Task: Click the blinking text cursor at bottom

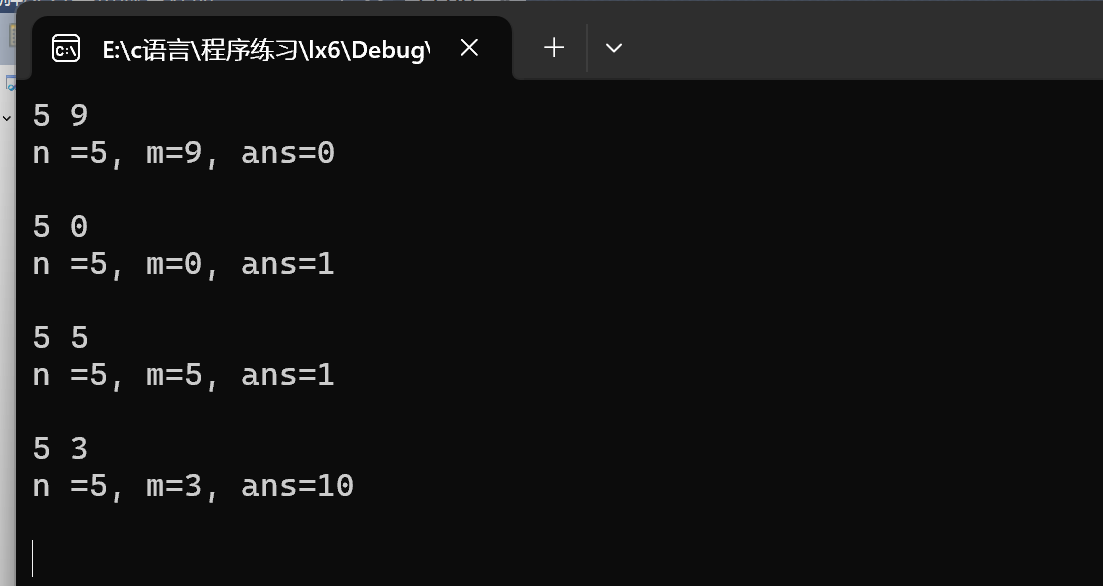Action: 33,558
